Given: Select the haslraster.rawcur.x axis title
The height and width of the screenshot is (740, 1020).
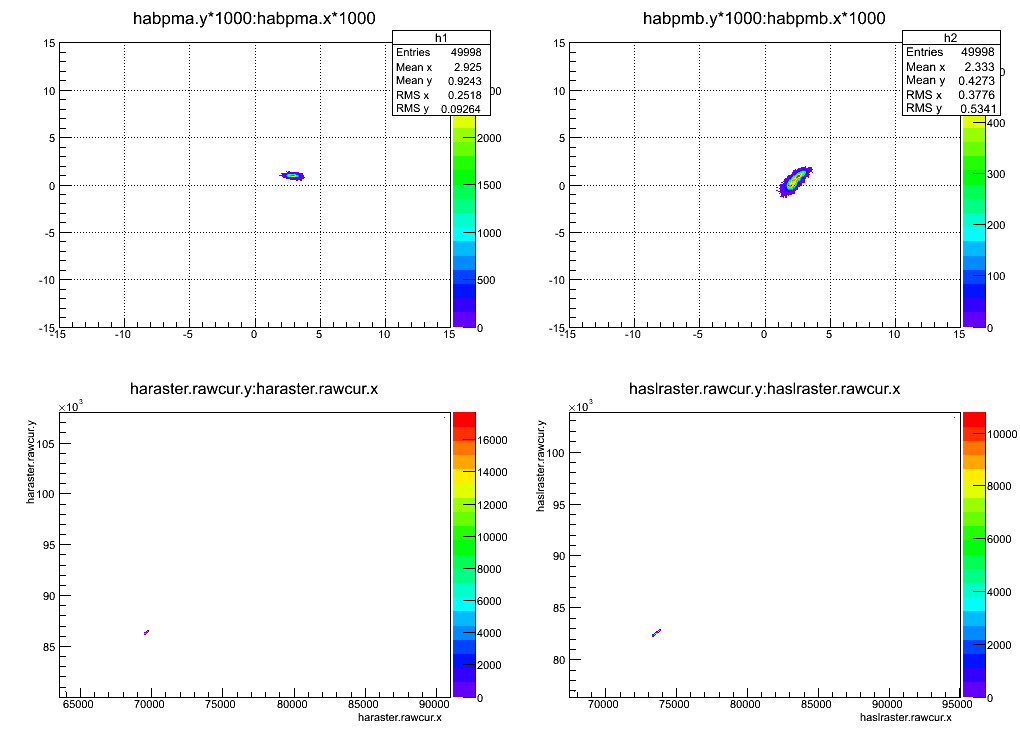Looking at the screenshot, I should [x=906, y=717].
